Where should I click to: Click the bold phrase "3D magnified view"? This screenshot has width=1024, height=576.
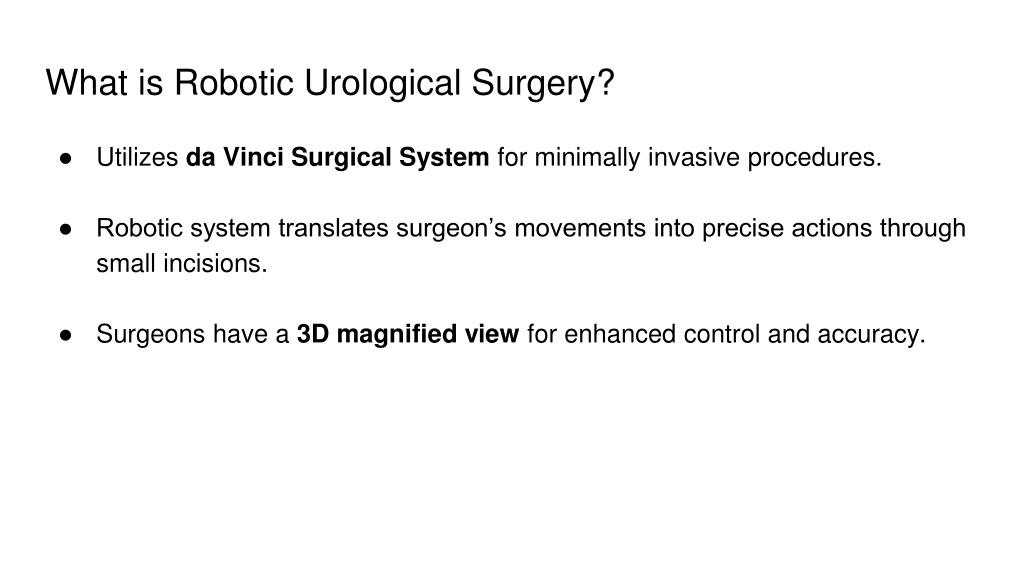click(x=408, y=334)
